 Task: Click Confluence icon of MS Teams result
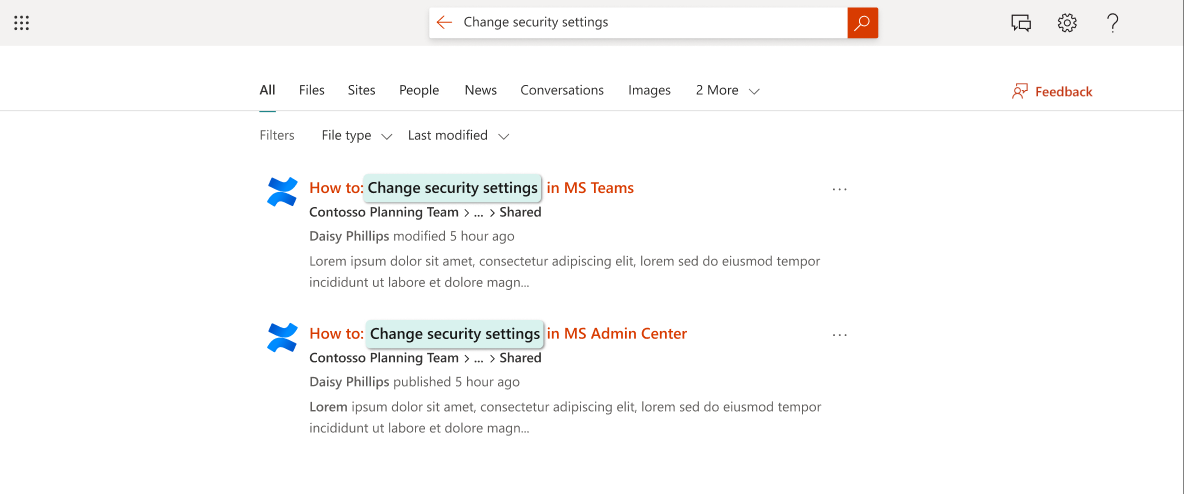click(283, 191)
